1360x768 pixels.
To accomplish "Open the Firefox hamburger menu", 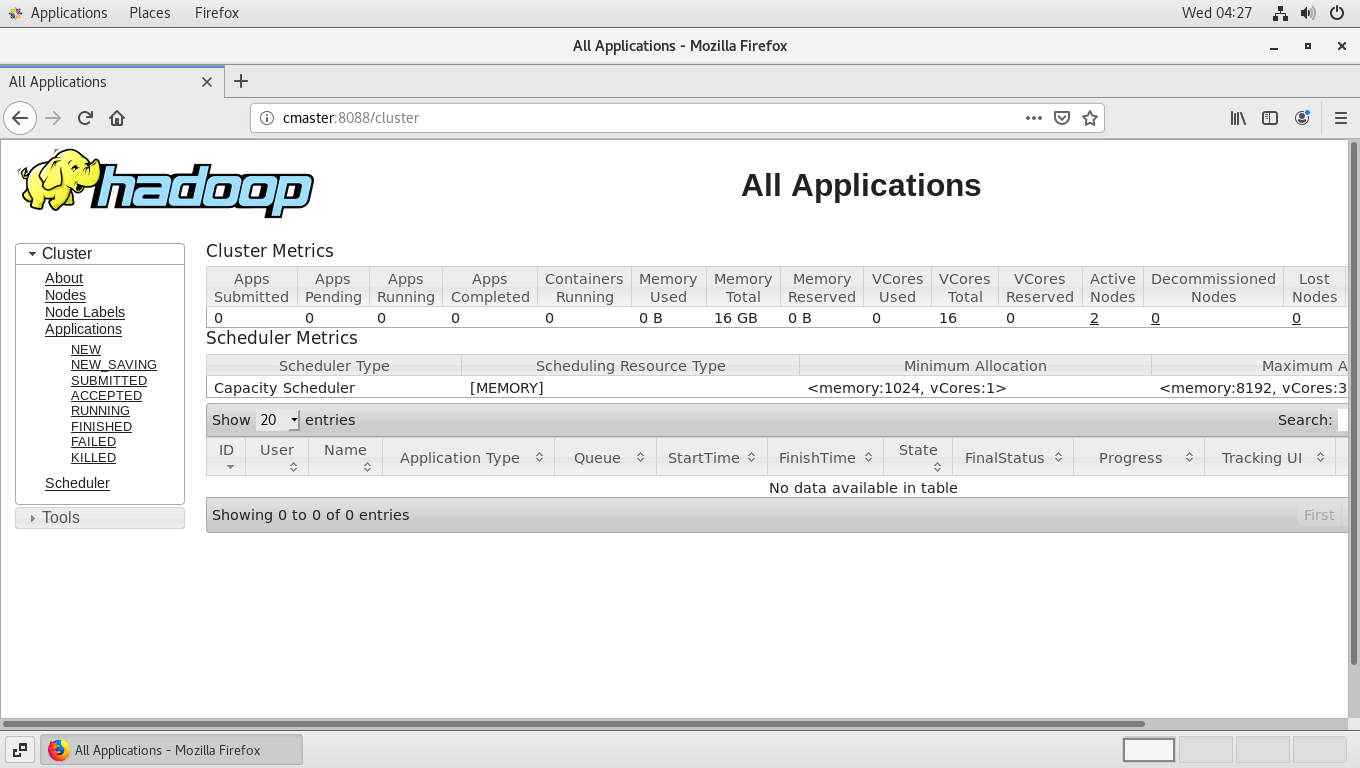I will pos(1341,118).
